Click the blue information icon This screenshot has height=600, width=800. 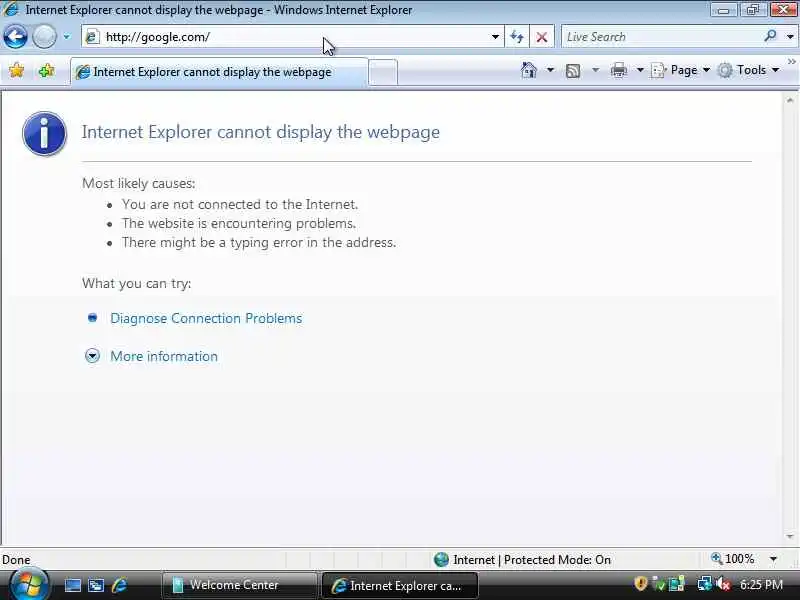pos(44,134)
